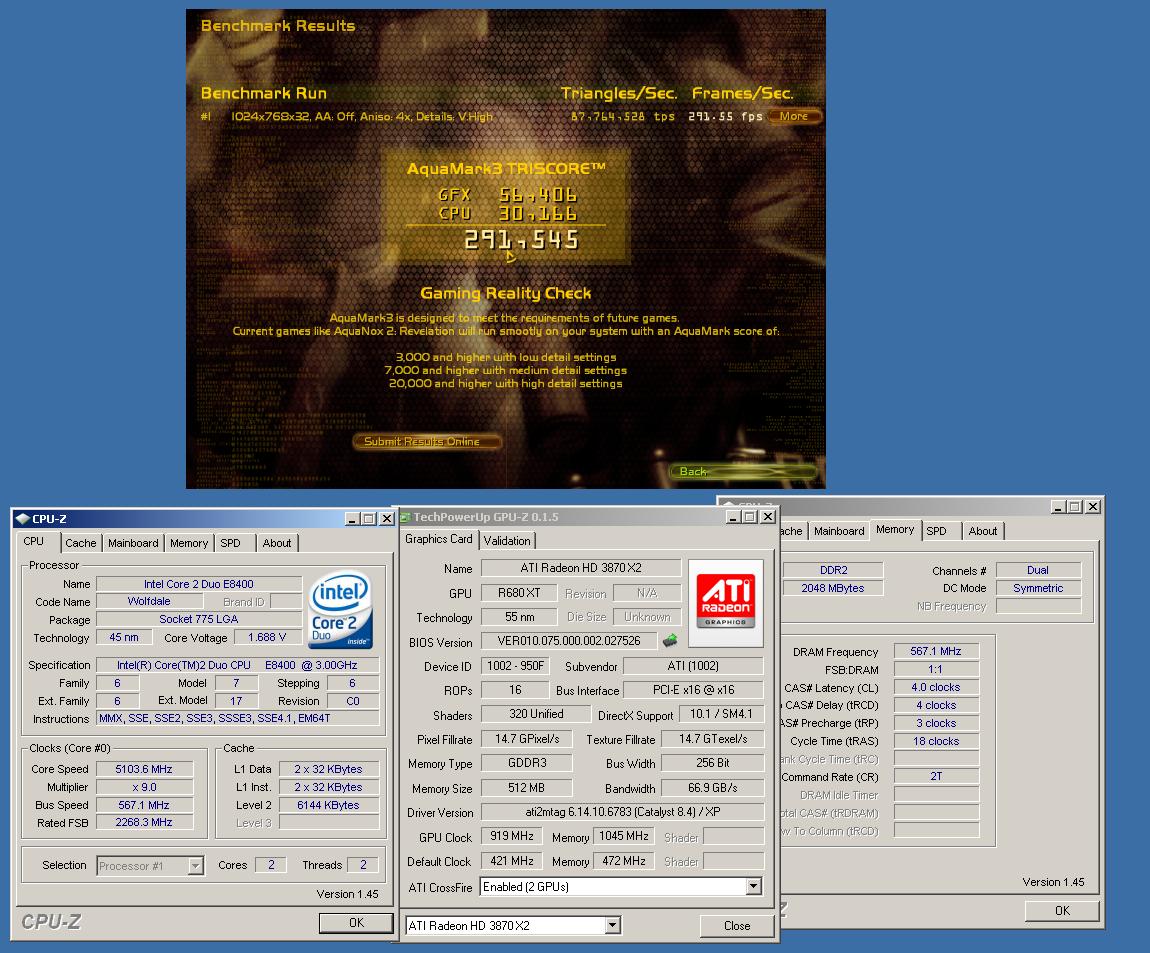1150x953 pixels.
Task: Click the BIOS save chip icon in GPU-Z
Action: (x=670, y=640)
